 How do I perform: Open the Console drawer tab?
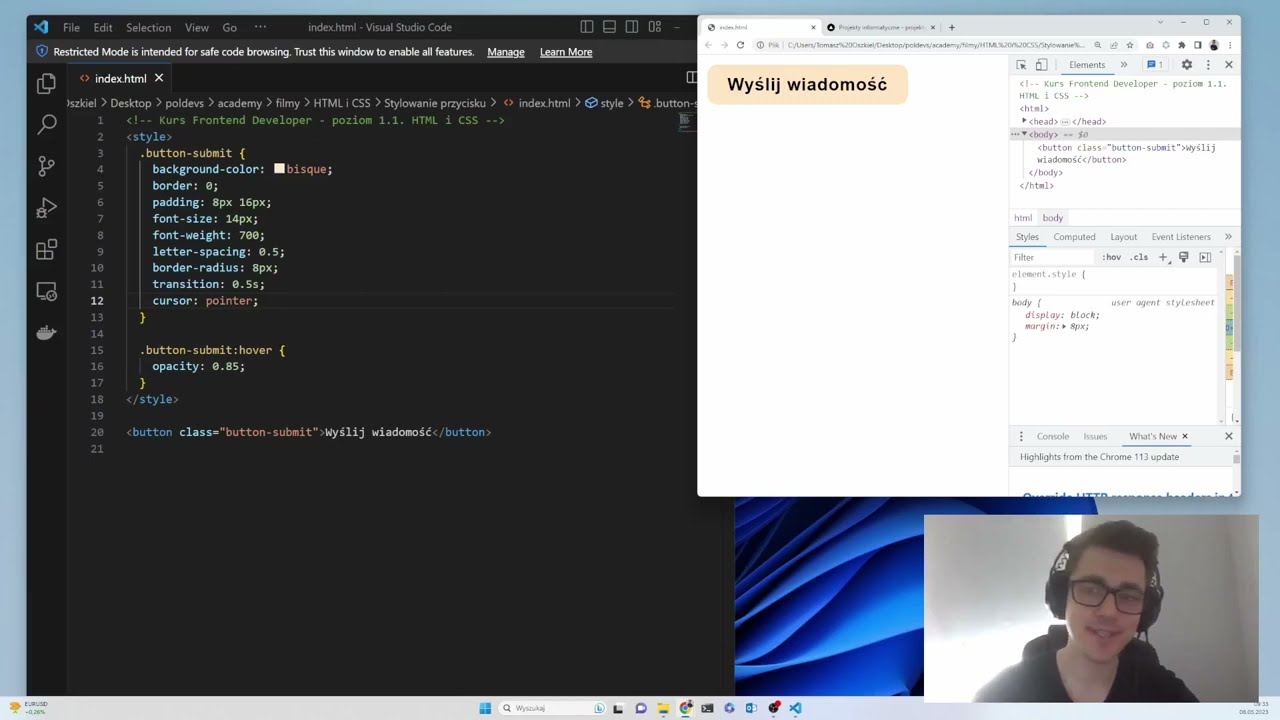point(1052,436)
